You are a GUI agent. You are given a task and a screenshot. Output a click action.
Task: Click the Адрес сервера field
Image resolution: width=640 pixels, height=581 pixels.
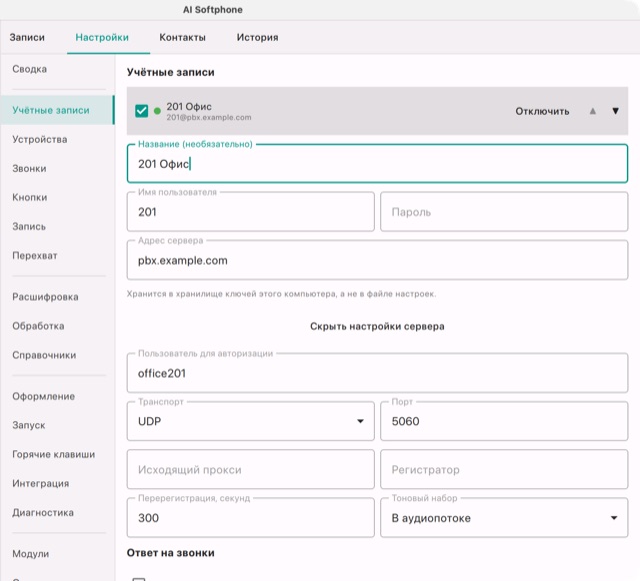click(x=377, y=260)
